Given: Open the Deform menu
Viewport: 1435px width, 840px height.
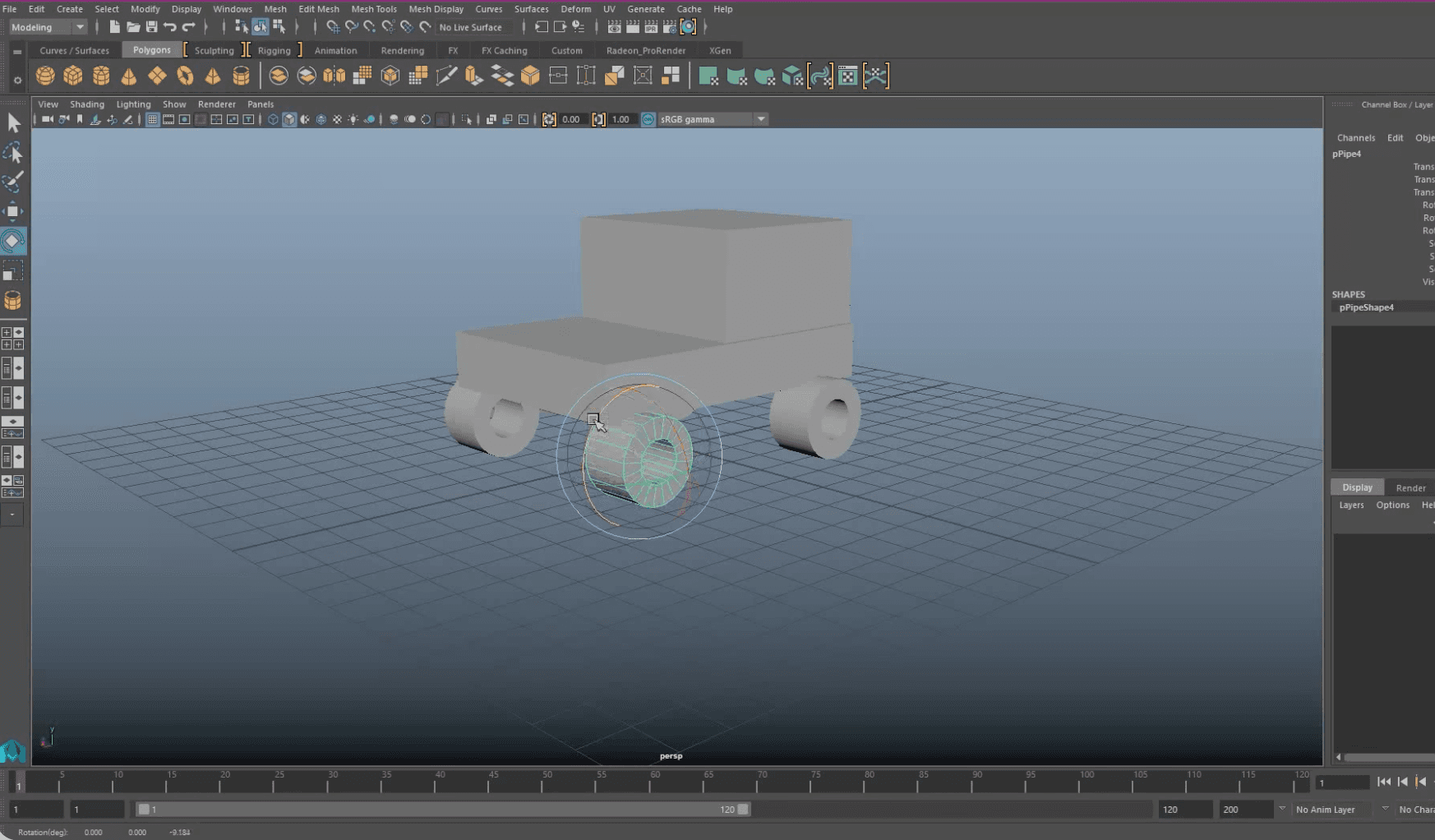Looking at the screenshot, I should tap(575, 9).
